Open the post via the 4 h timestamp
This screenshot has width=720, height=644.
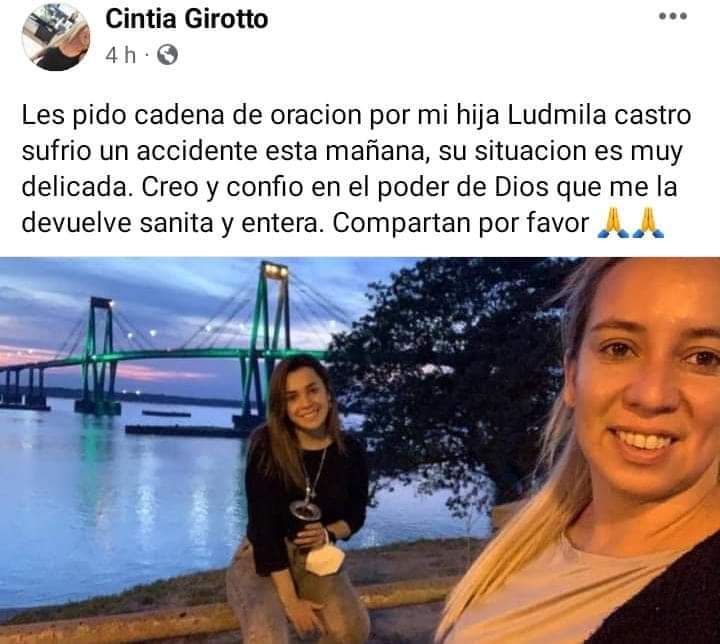[x=121, y=56]
